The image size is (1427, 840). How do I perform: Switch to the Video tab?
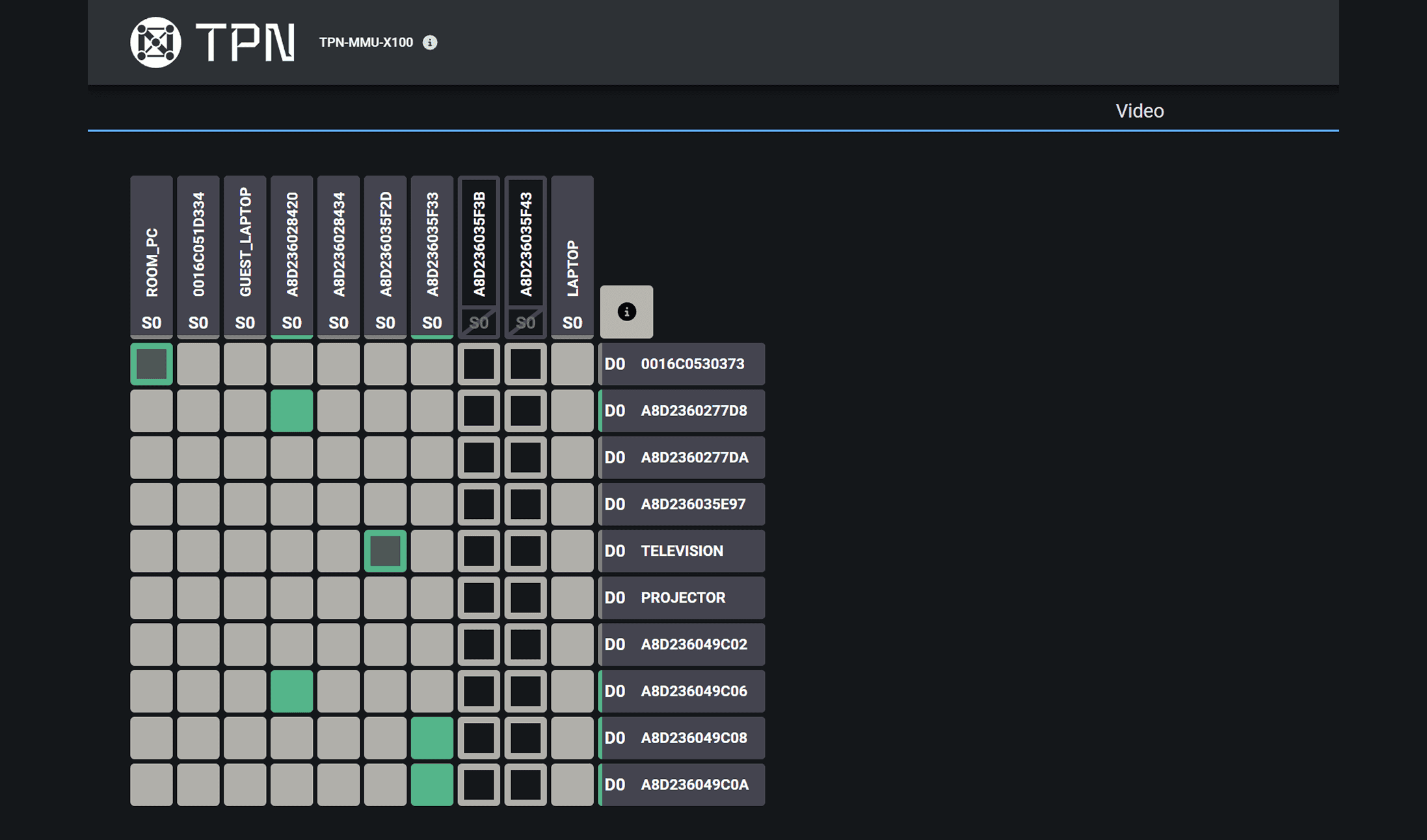1140,111
